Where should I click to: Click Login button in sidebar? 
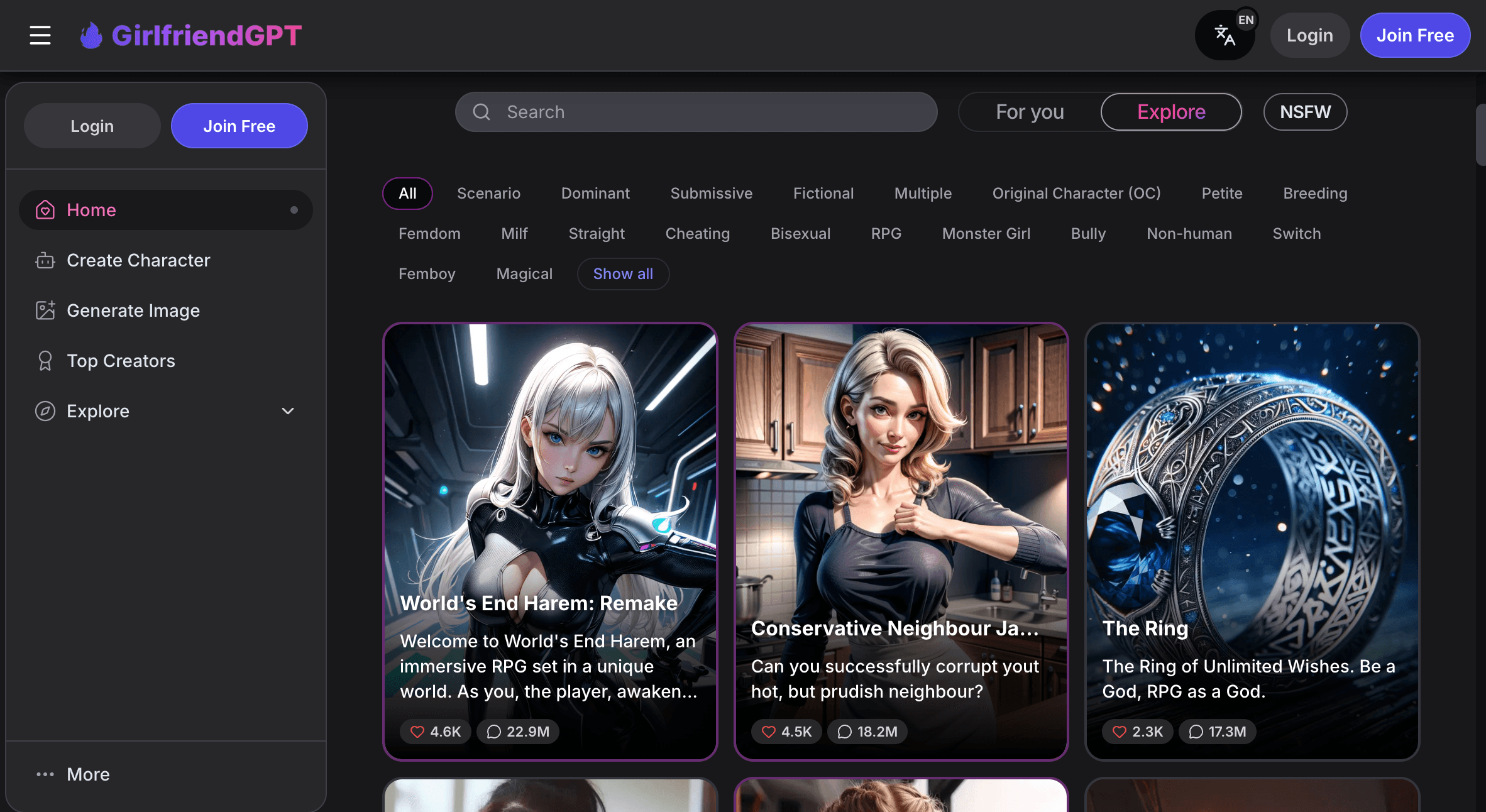92,126
